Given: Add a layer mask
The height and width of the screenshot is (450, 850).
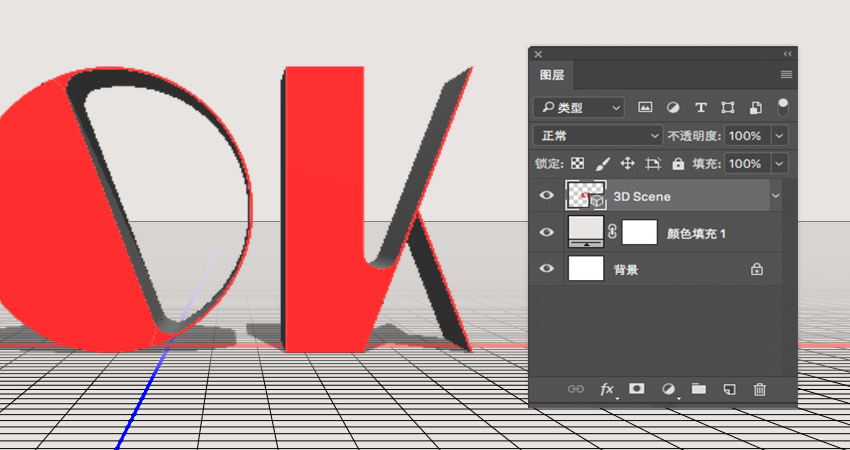Looking at the screenshot, I should [x=636, y=388].
